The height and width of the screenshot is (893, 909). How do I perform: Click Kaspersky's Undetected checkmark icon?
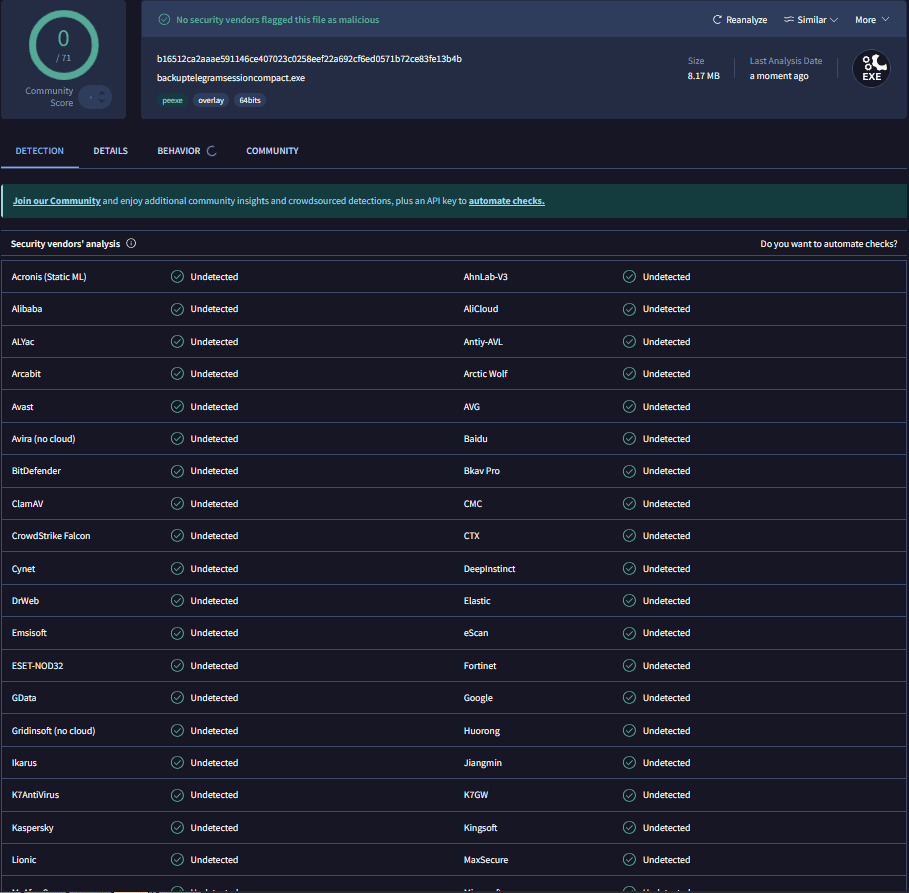(x=177, y=828)
